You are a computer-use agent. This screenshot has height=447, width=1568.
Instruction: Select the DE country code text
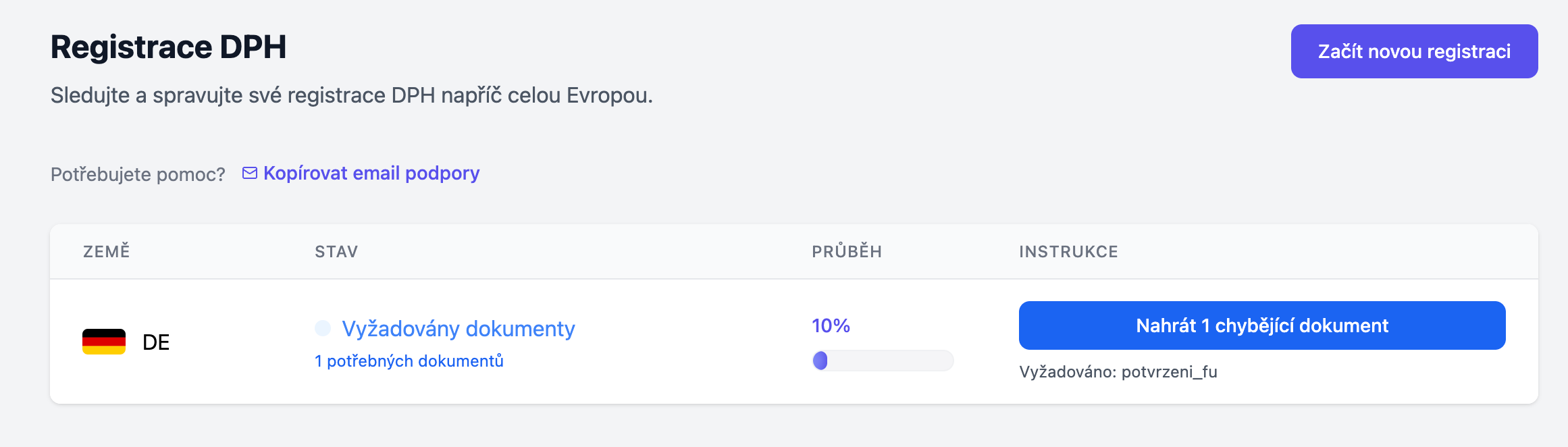pyautogui.click(x=156, y=342)
